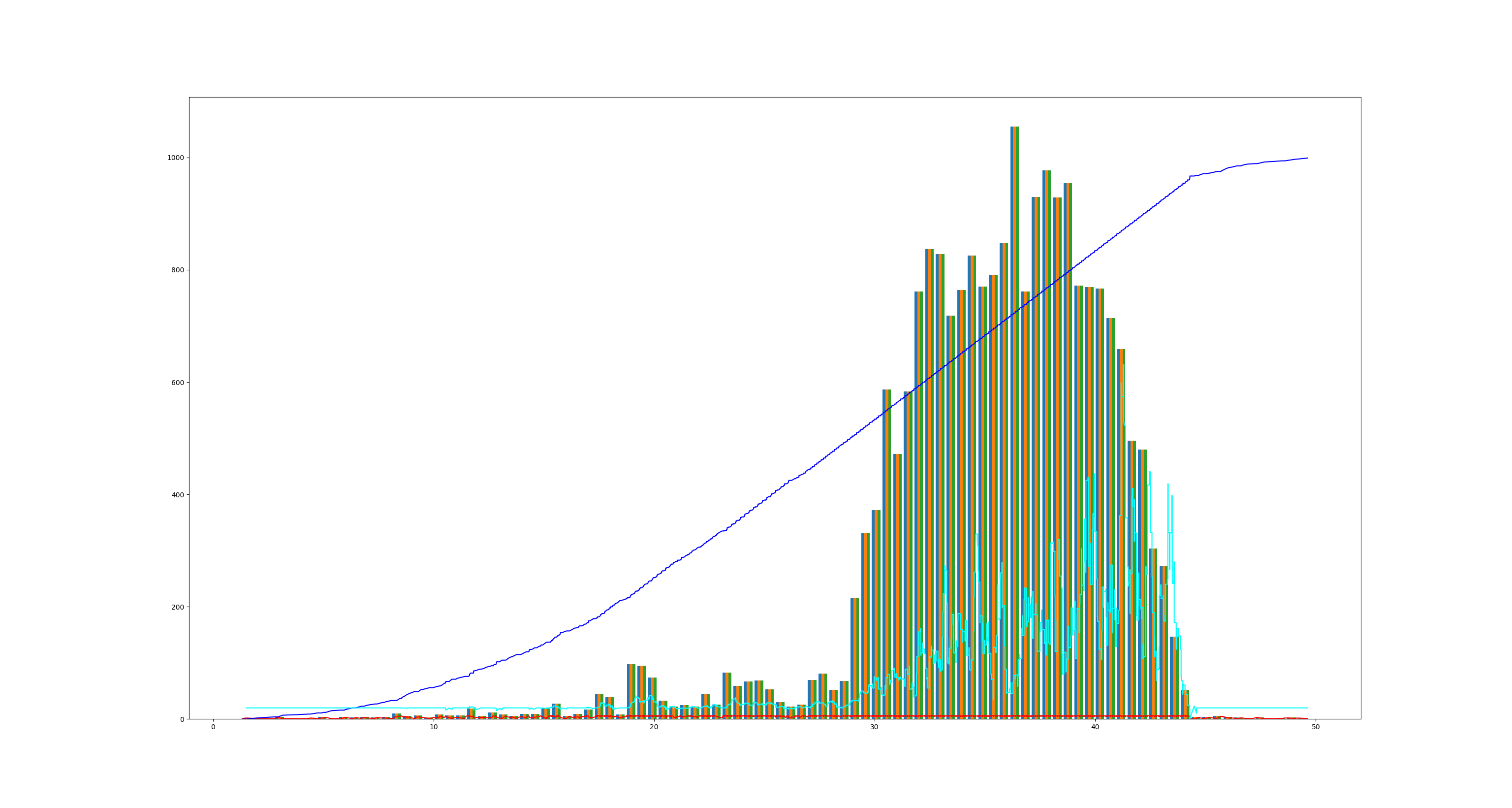Click the 0 x-axis tick label

point(213,727)
